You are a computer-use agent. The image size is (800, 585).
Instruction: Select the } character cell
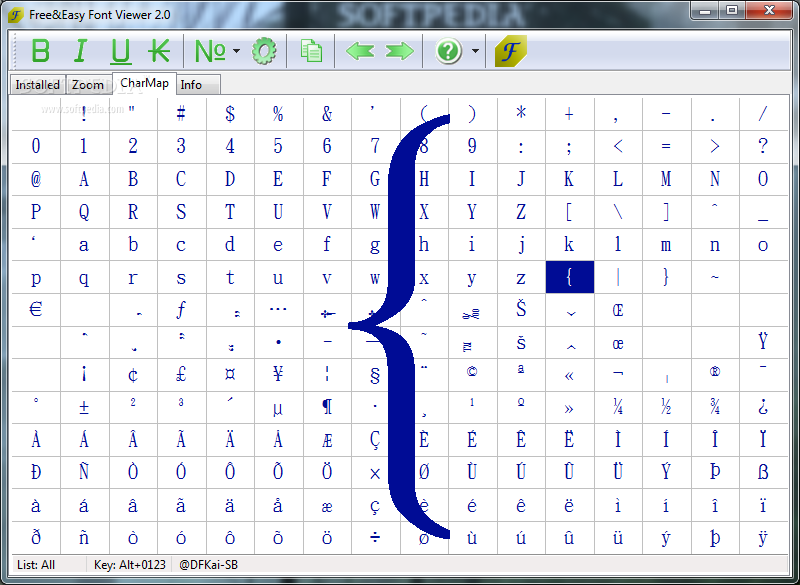(x=666, y=277)
